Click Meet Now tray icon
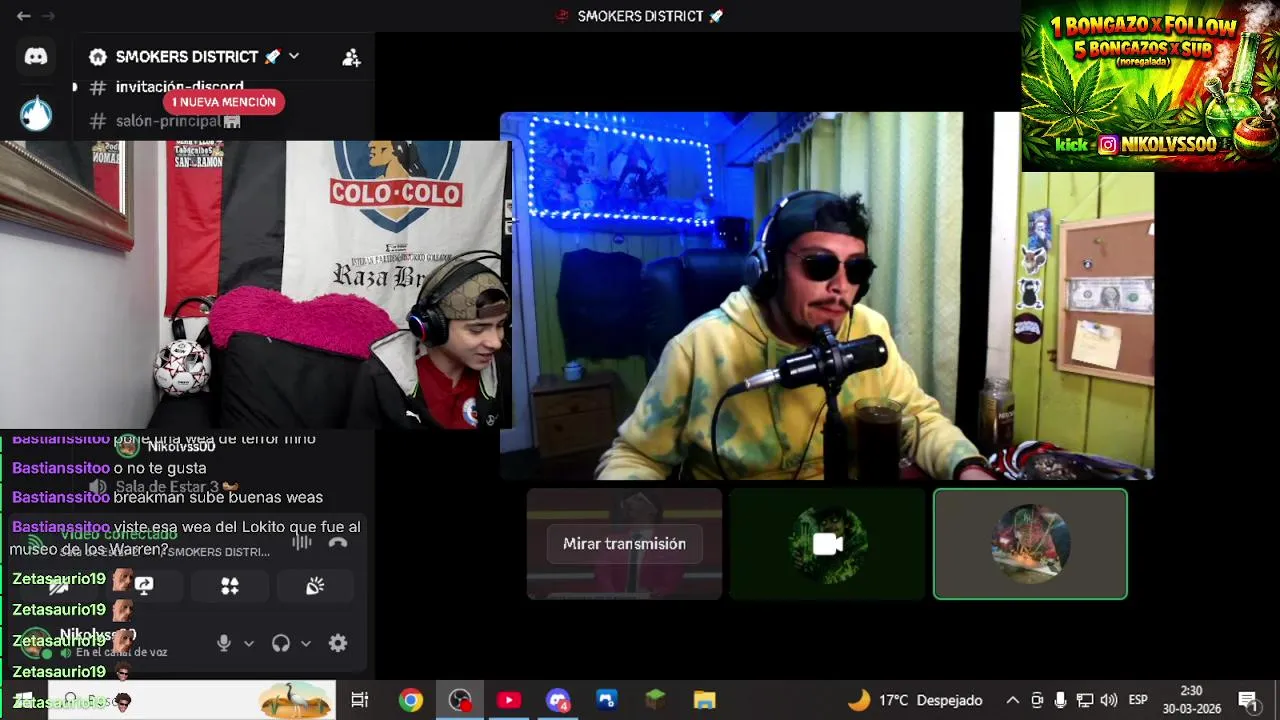The width and height of the screenshot is (1280, 720). [x=1037, y=700]
